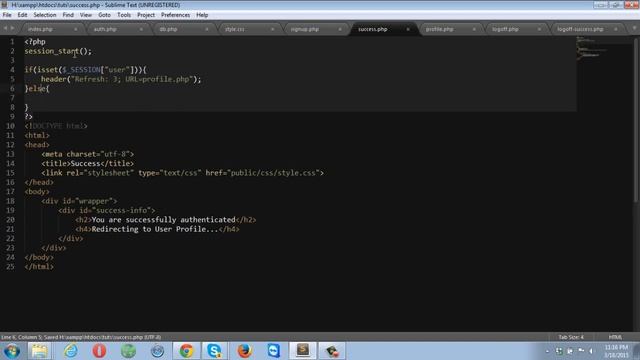Click the meta charset utf-8 line
This screenshot has width=640, height=360.
[x=87, y=154]
